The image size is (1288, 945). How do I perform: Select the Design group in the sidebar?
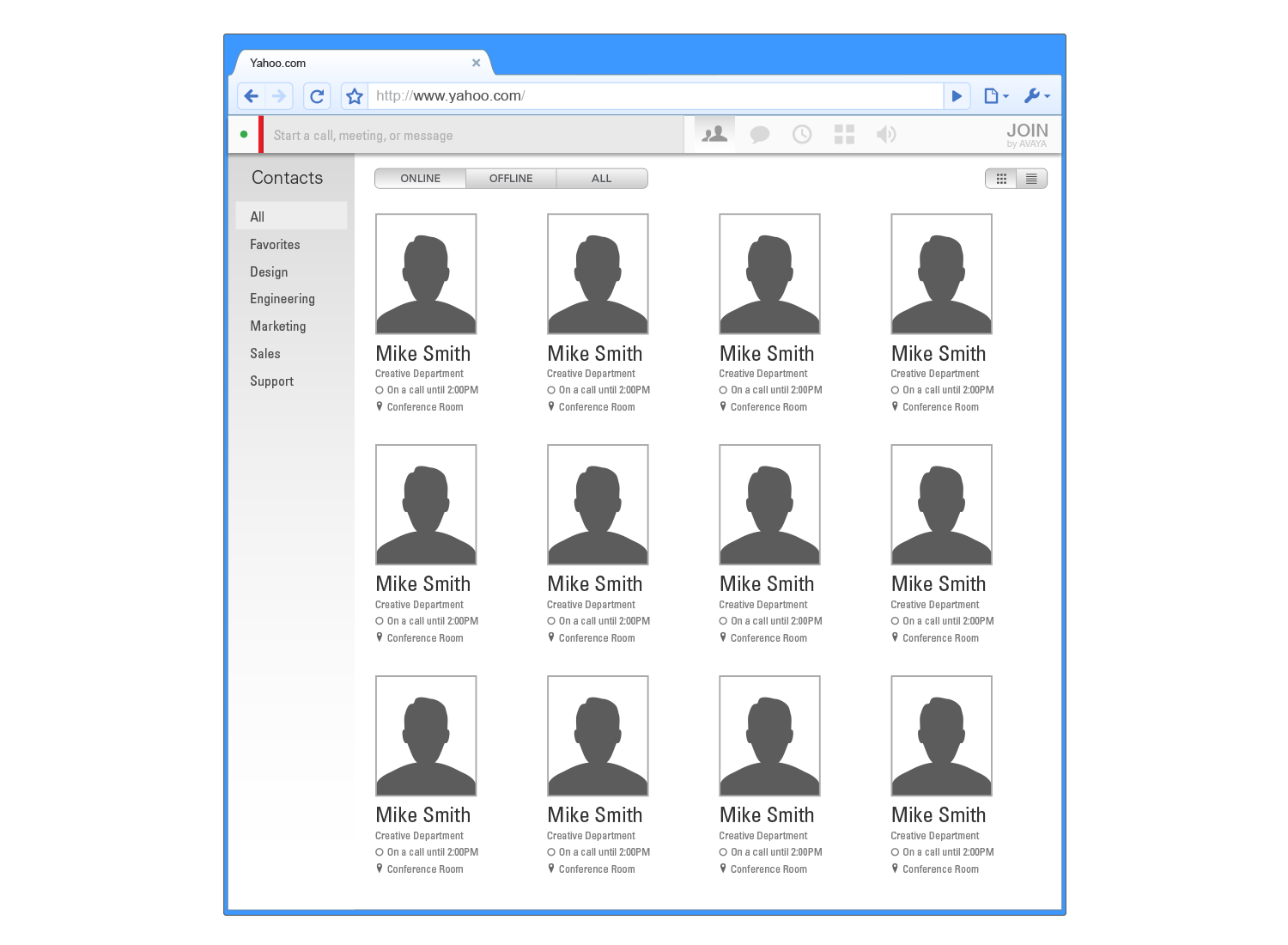[269, 272]
